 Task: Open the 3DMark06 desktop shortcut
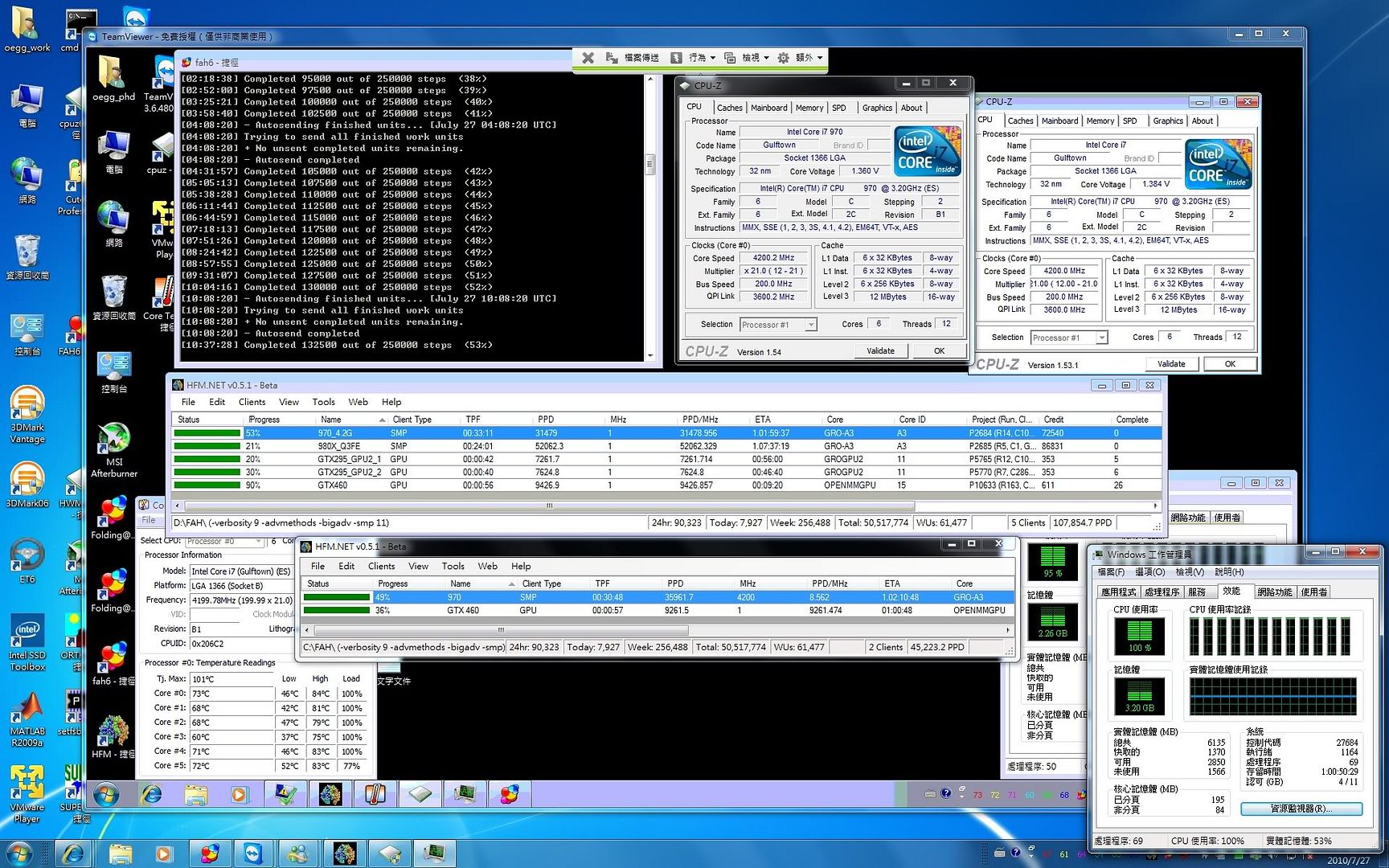27,484
